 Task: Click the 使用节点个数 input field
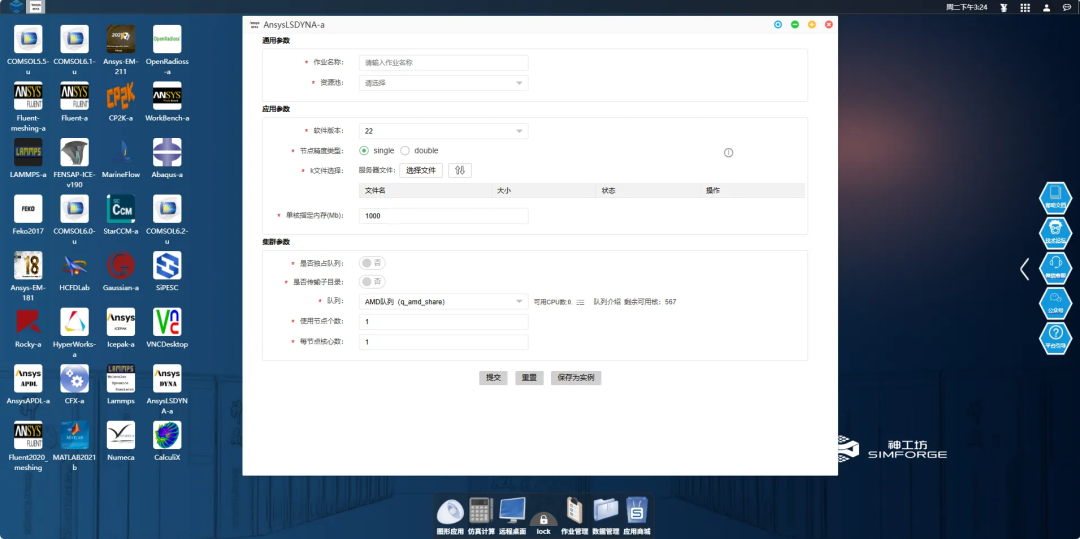click(x=444, y=322)
